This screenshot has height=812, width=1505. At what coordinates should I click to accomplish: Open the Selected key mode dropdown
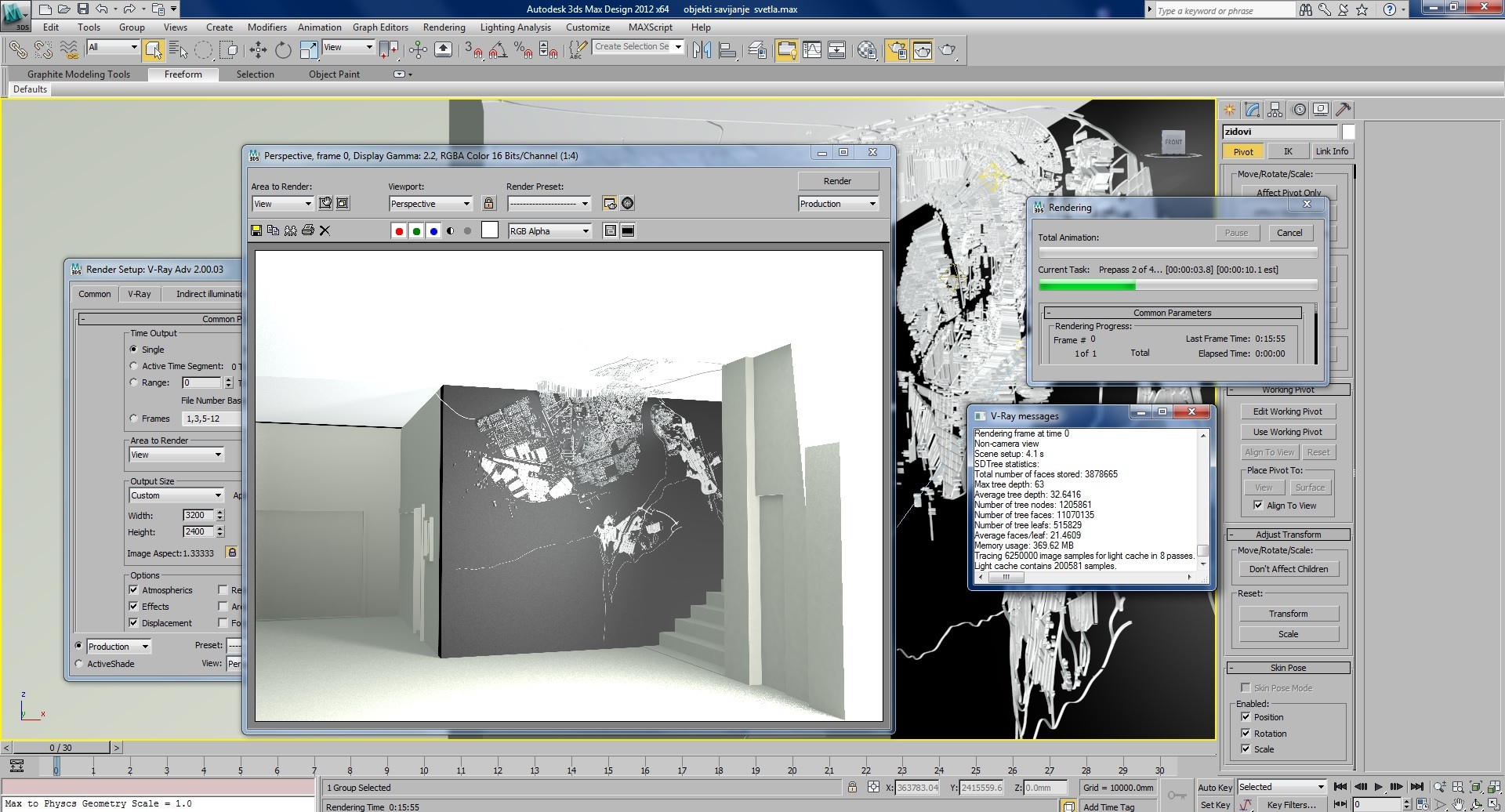1281,787
